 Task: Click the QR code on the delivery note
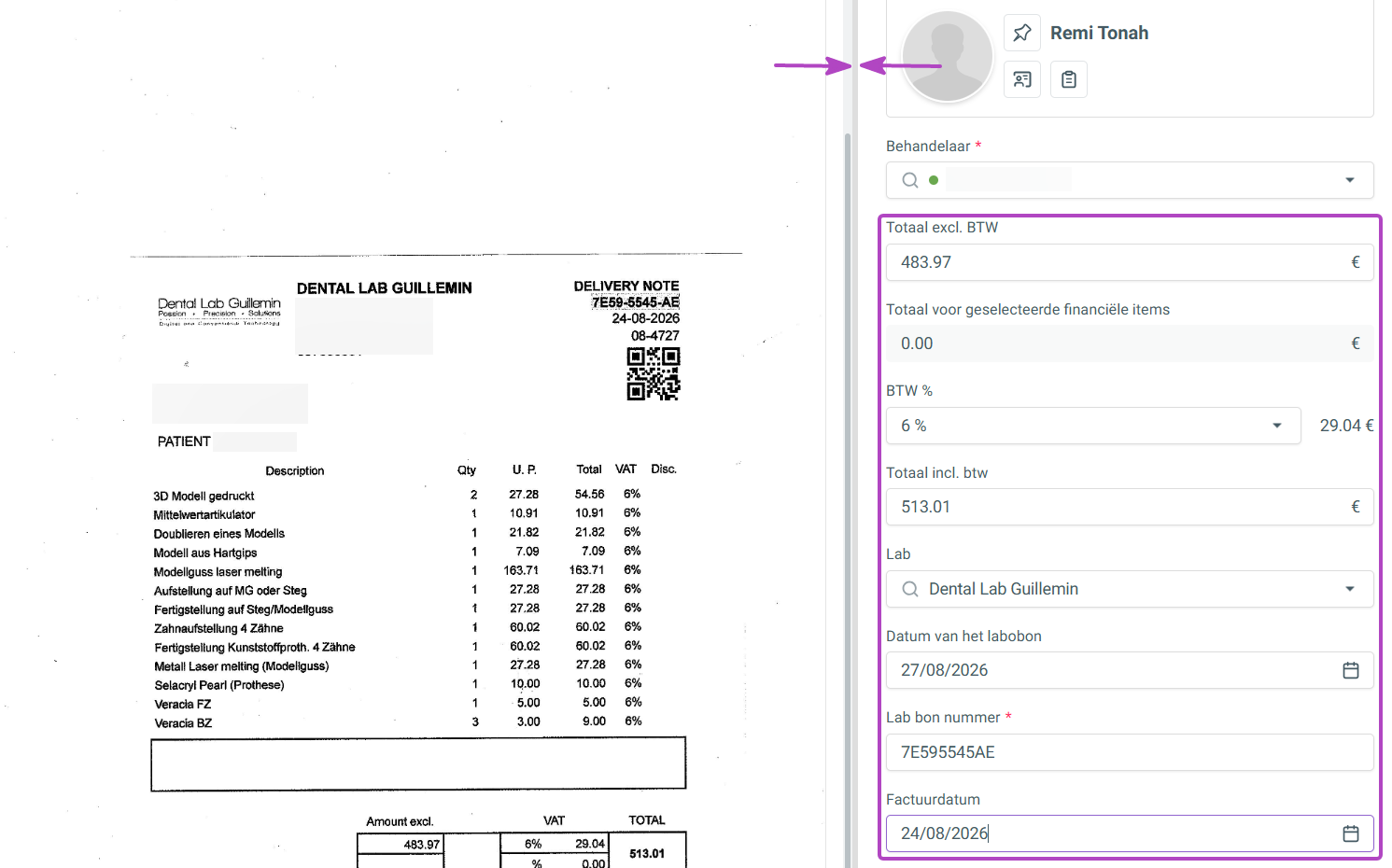[654, 373]
